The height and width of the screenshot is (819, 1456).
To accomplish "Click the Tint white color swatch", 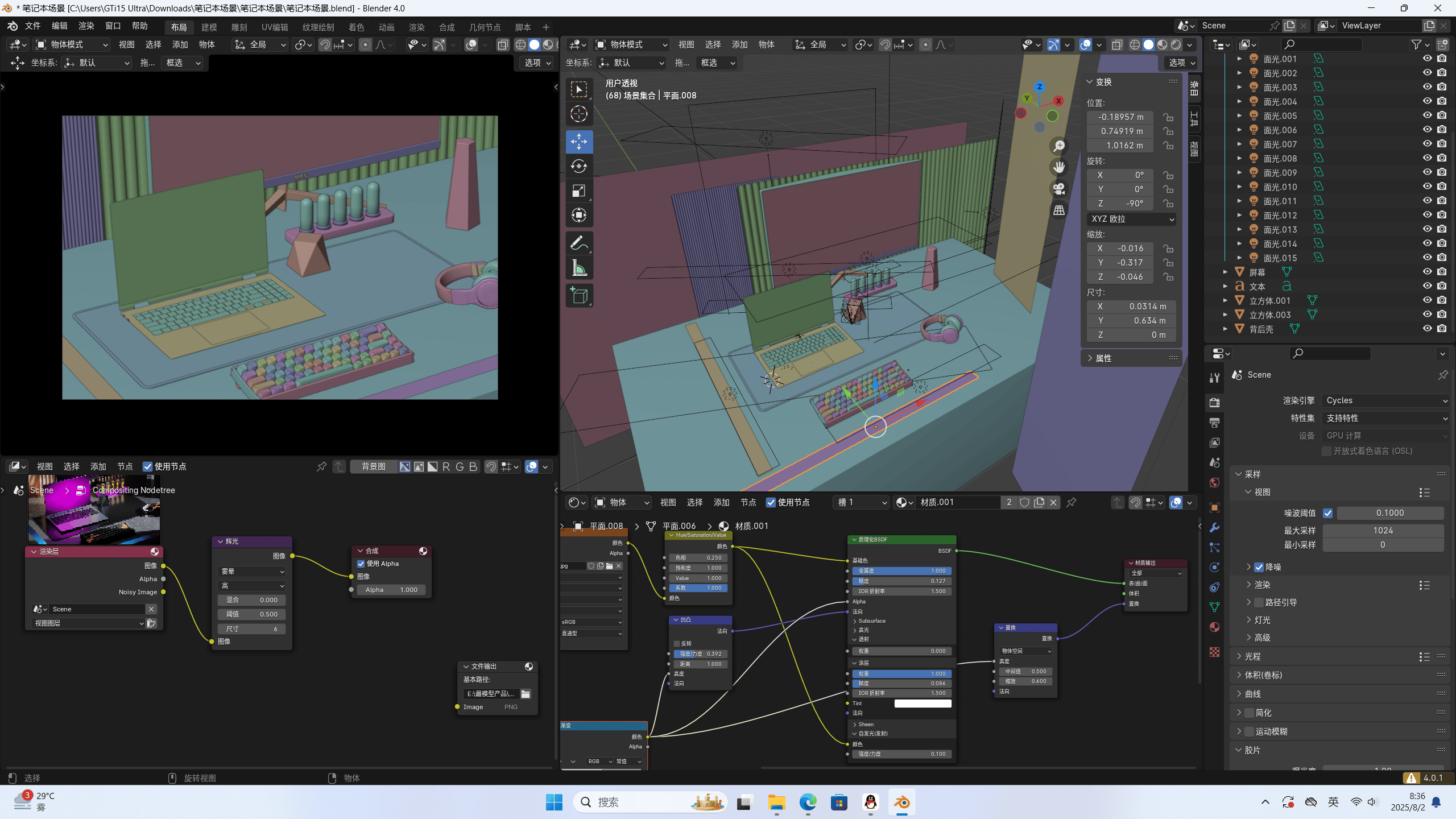I will [x=923, y=704].
